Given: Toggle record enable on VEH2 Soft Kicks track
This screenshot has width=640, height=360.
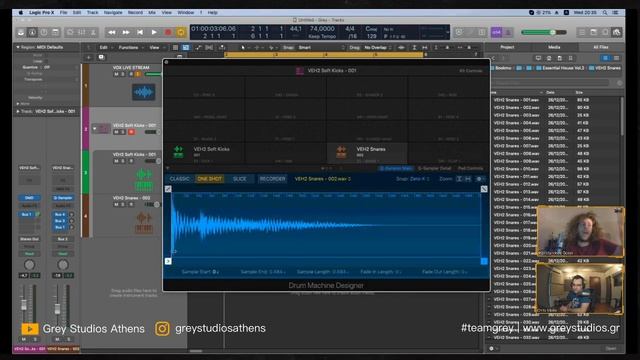Looking at the screenshot, I should (131, 132).
